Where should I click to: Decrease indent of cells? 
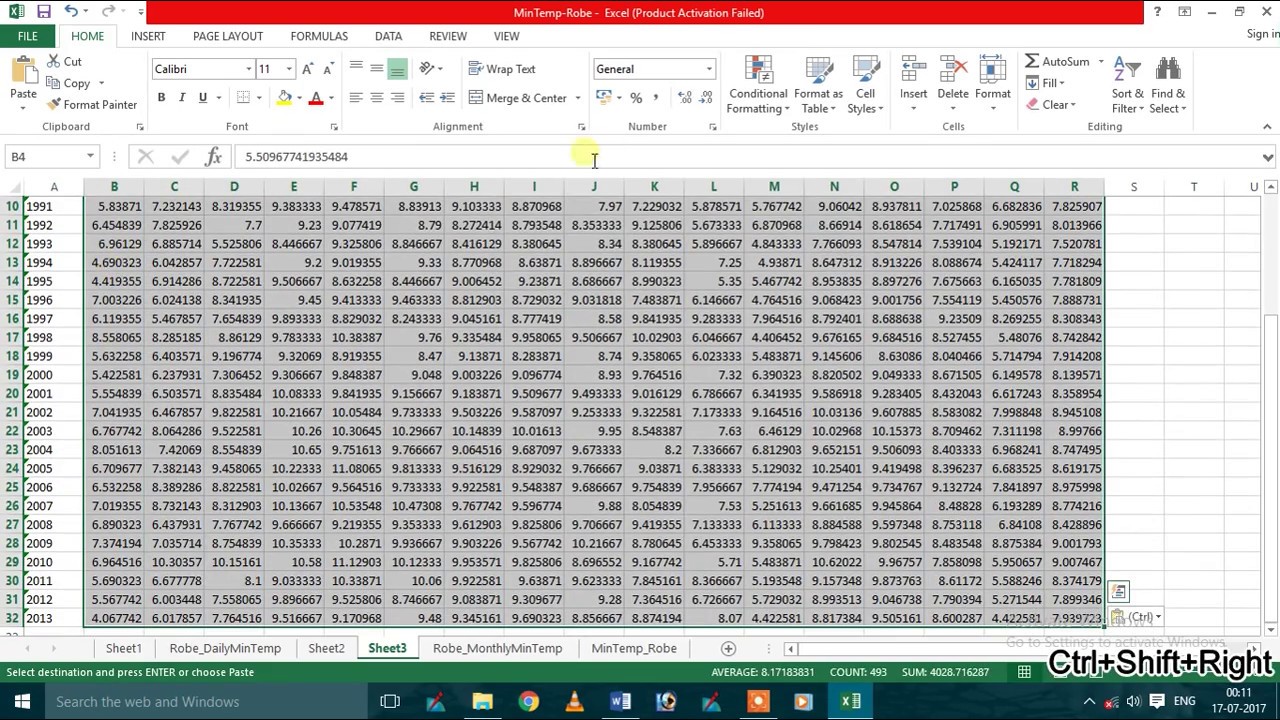[427, 98]
